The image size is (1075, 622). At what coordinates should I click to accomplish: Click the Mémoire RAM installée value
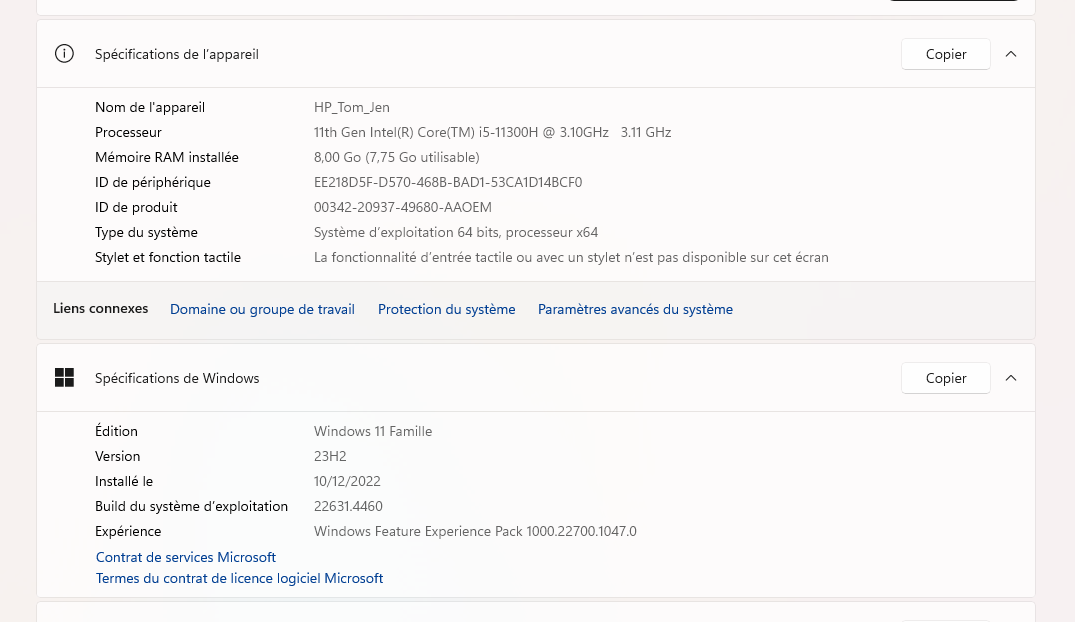pos(396,157)
